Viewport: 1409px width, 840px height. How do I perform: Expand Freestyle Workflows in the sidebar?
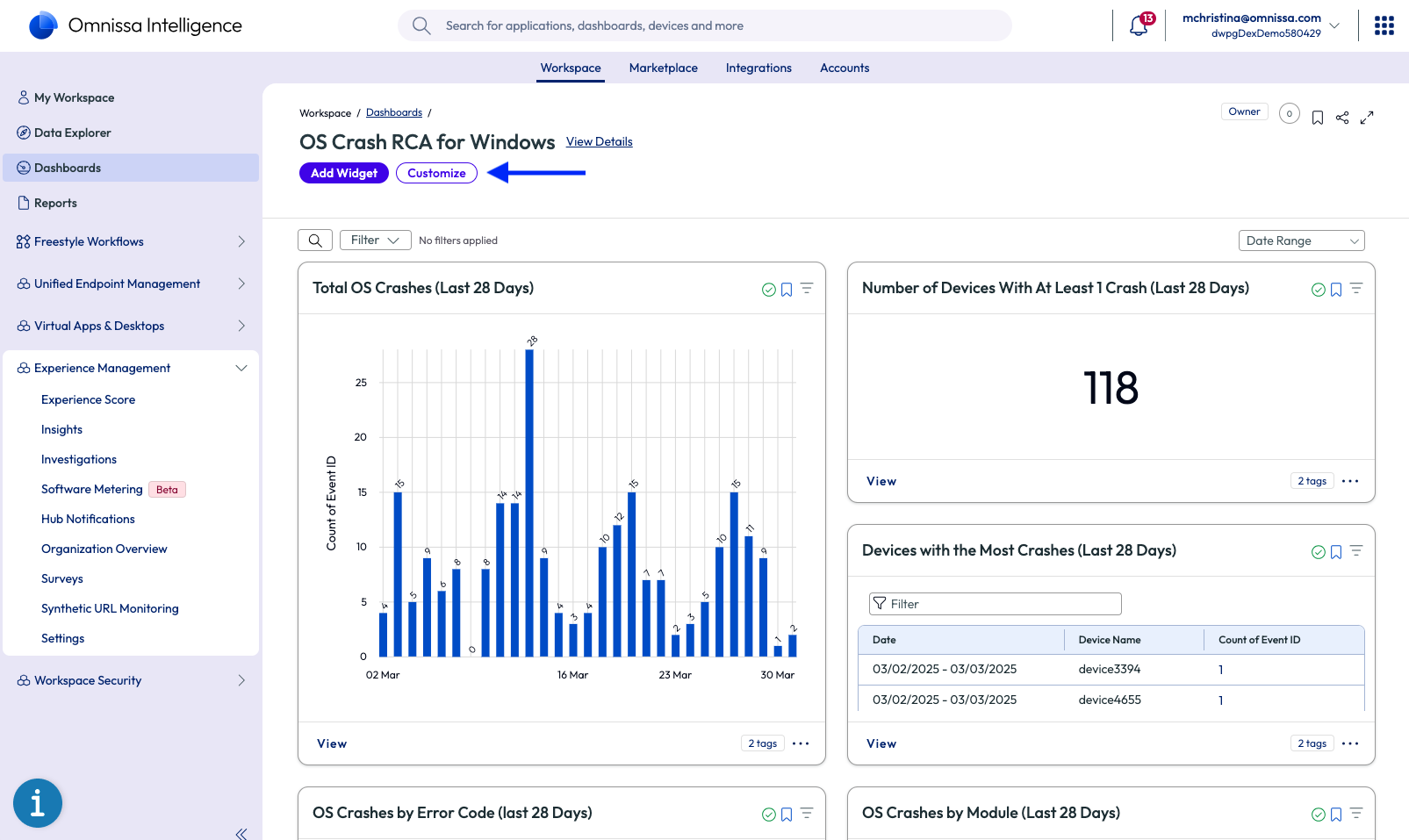point(241,241)
